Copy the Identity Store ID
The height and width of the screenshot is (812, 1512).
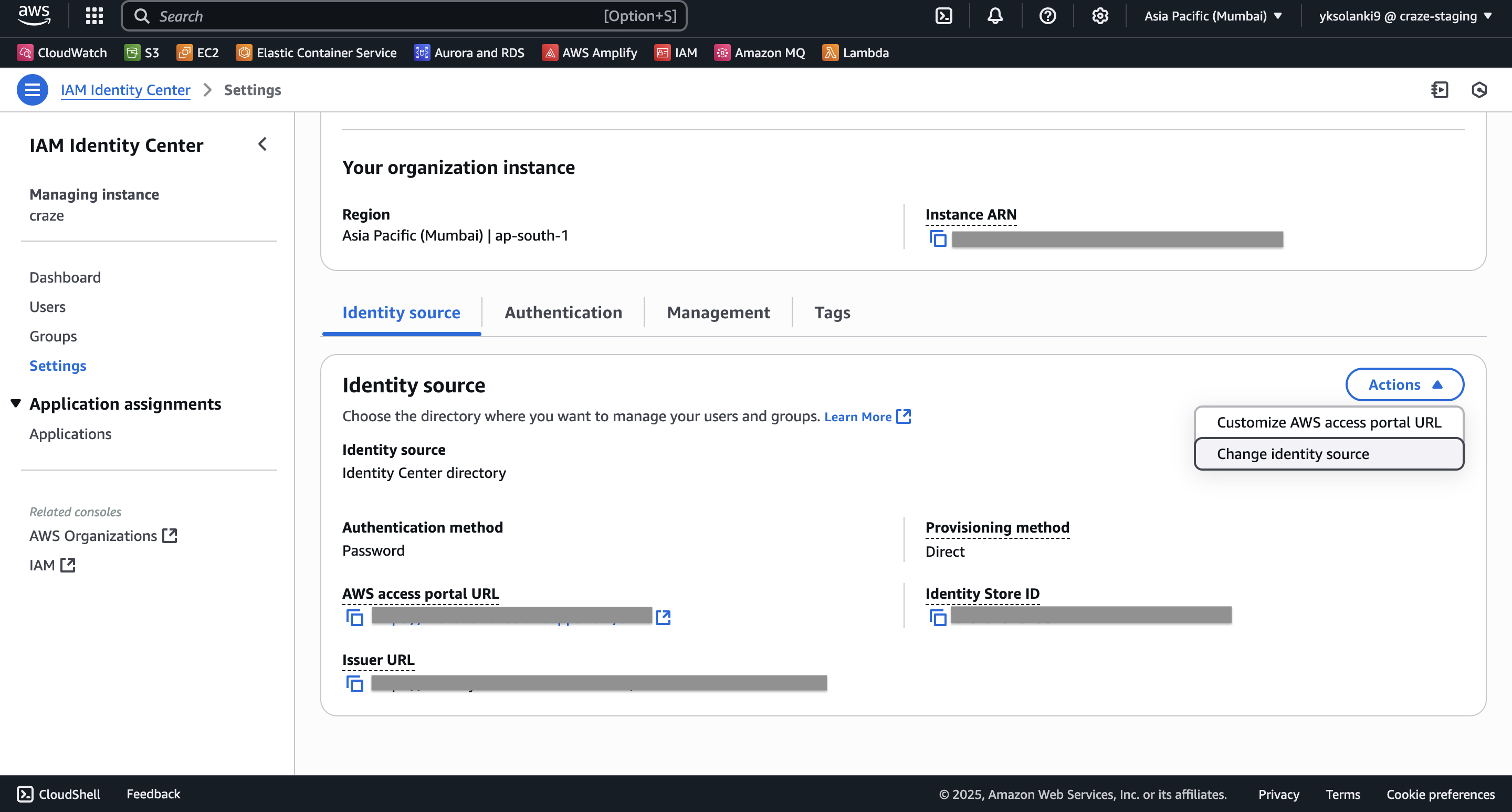click(x=938, y=617)
